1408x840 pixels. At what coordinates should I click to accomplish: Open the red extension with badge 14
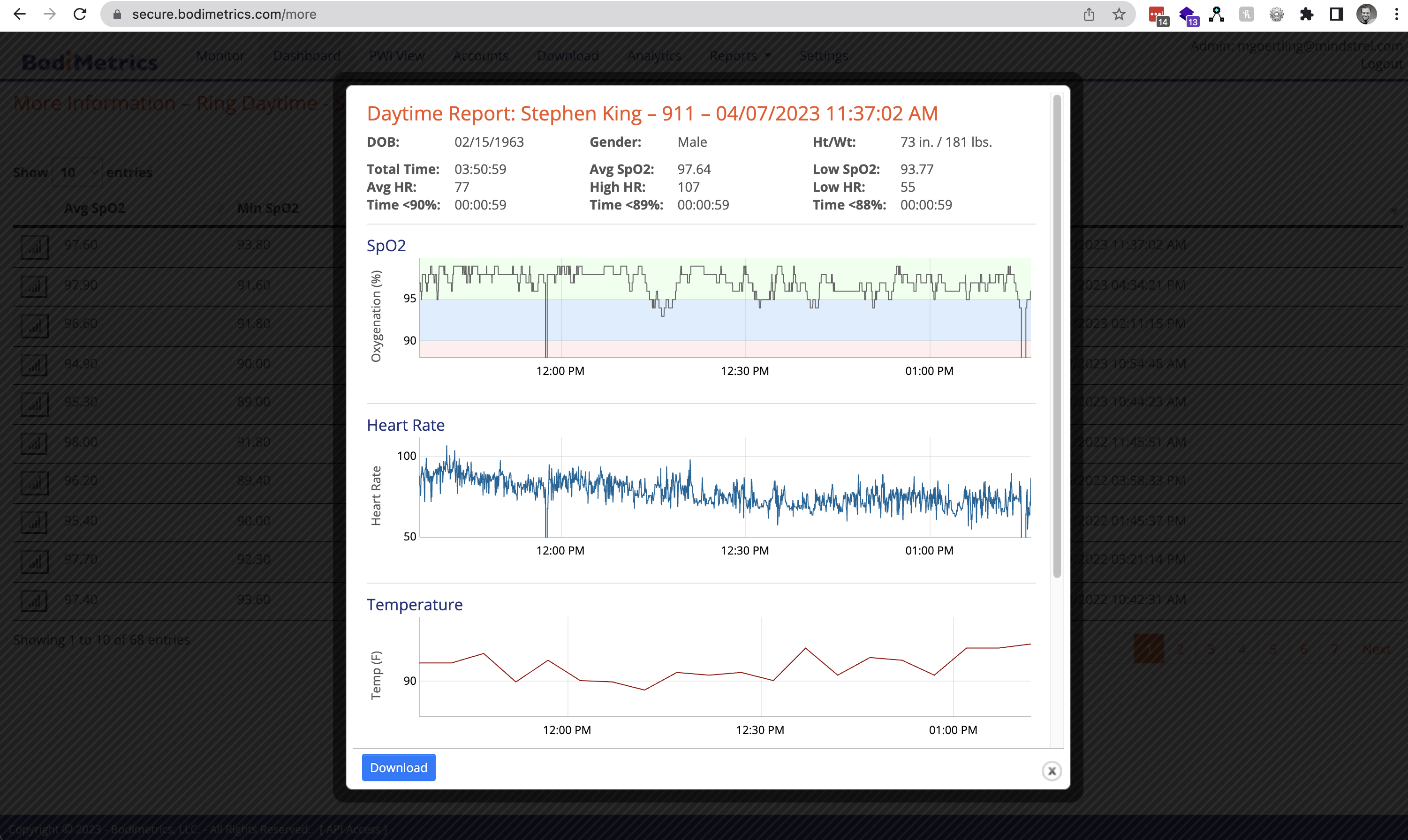click(x=1158, y=15)
